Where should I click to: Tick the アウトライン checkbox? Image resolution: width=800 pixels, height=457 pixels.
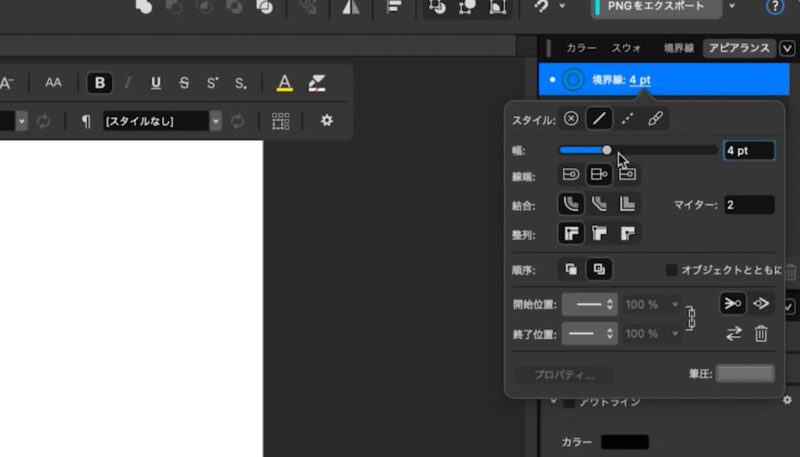point(568,402)
